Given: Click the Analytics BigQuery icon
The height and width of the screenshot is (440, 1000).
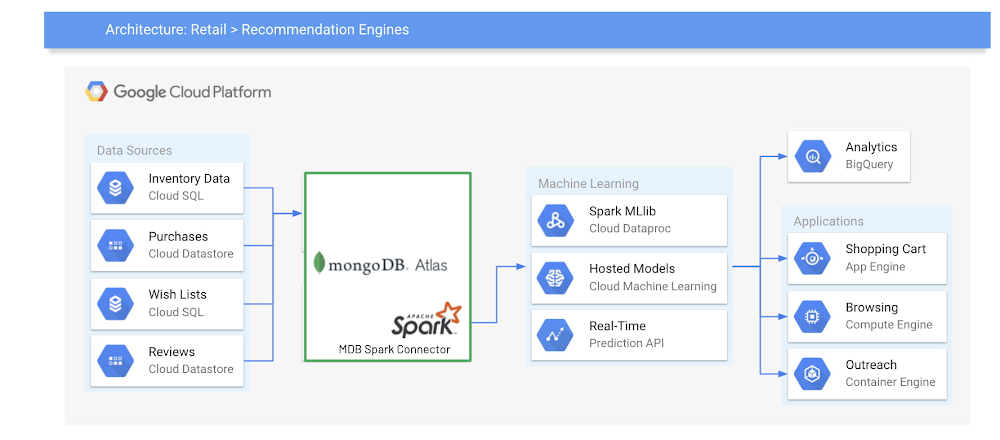Looking at the screenshot, I should click(x=812, y=156).
